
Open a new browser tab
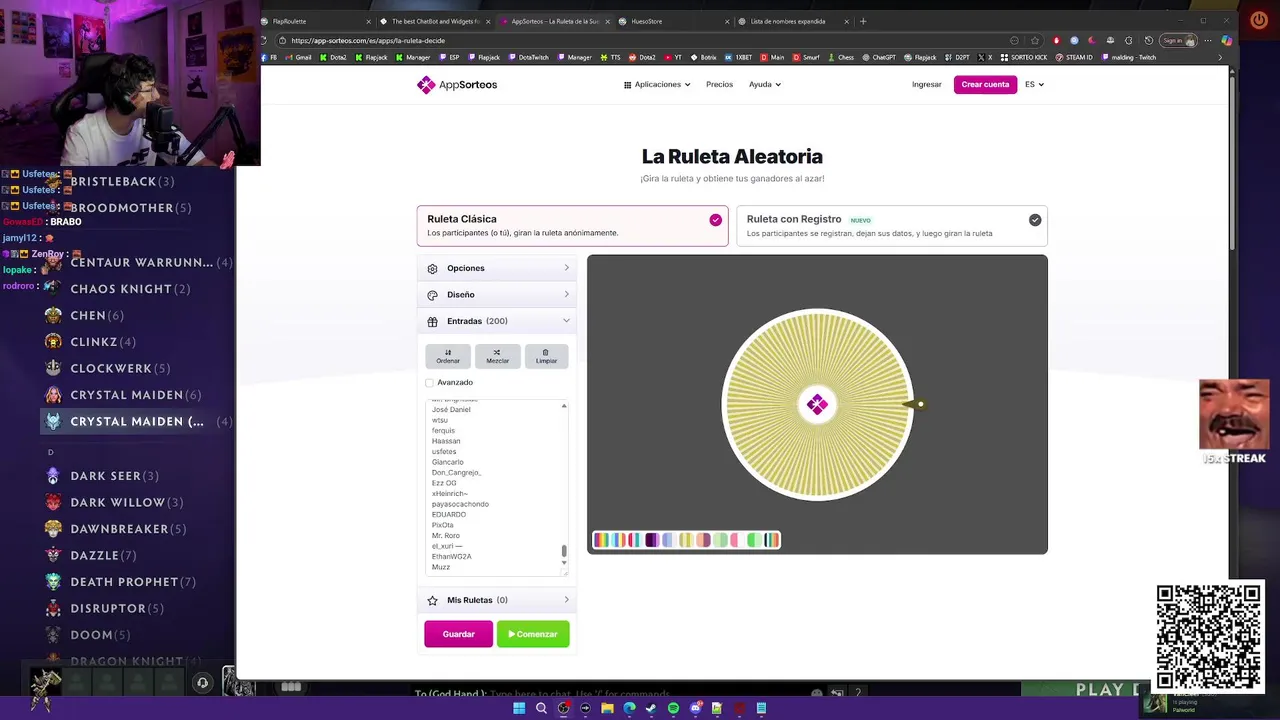pos(863,21)
